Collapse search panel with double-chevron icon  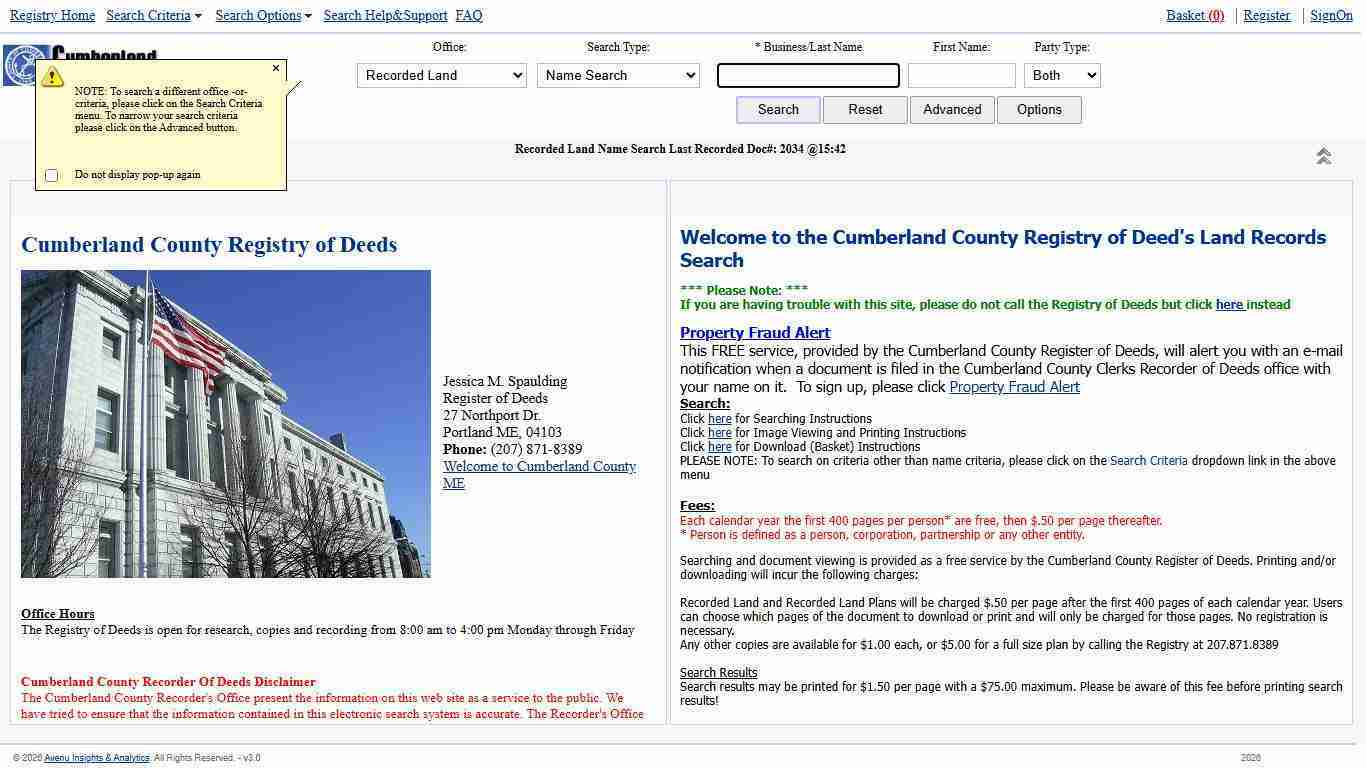[1323, 156]
